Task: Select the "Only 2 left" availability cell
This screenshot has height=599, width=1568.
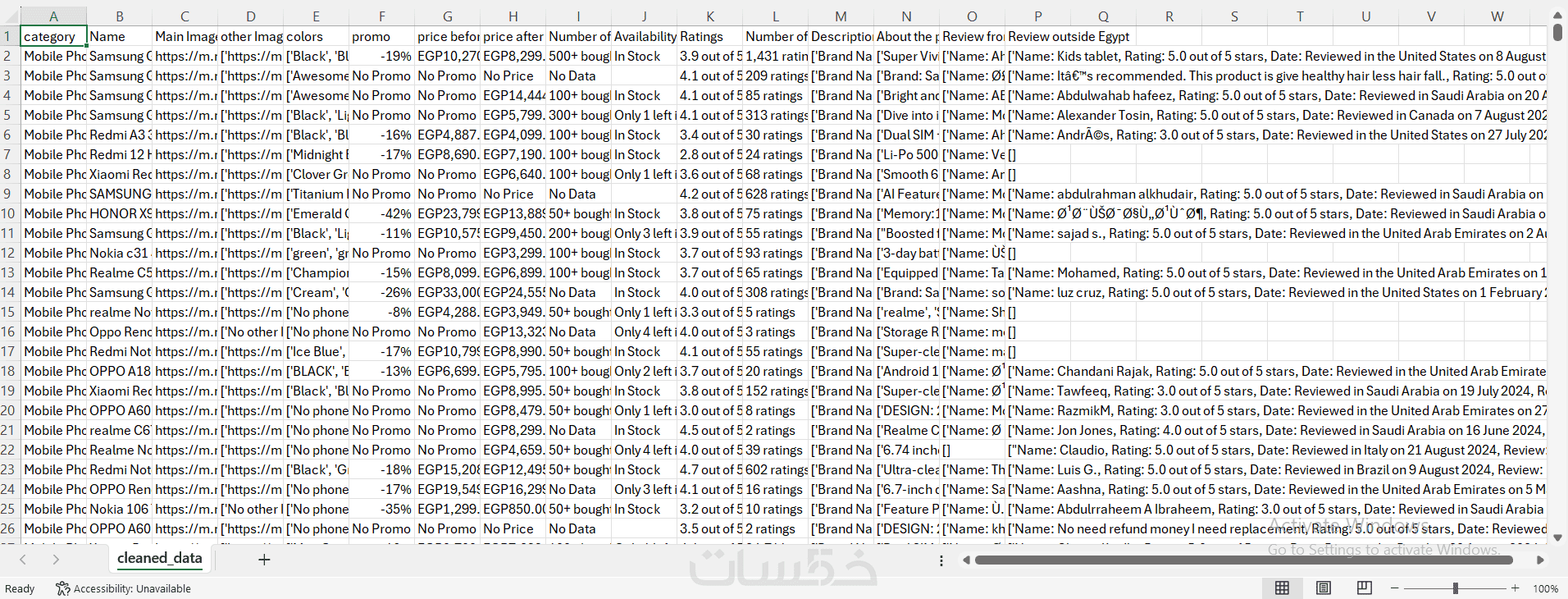Action: pos(644,371)
